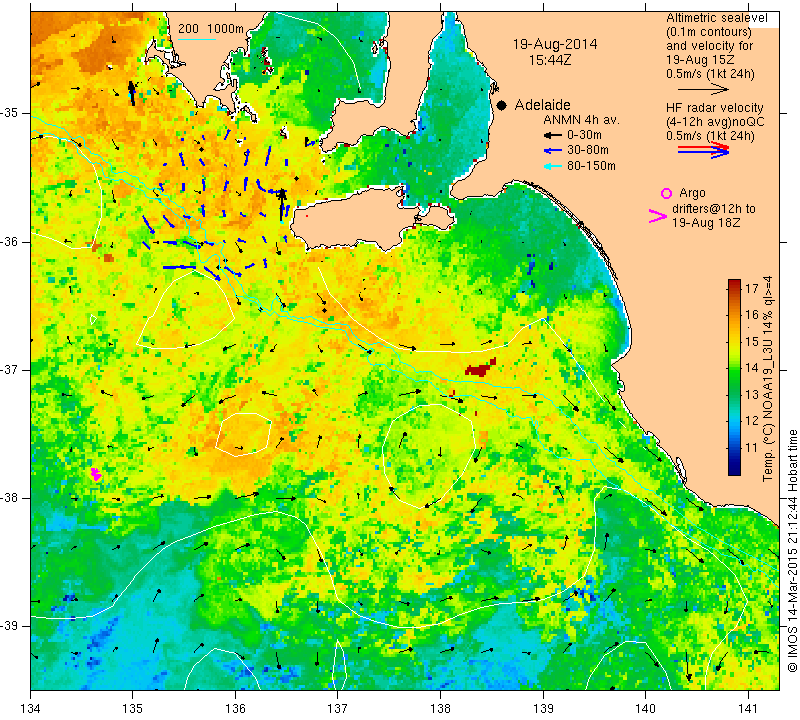
Task: Click the 'drifters@12h to' text
Action: click(x=714, y=209)
